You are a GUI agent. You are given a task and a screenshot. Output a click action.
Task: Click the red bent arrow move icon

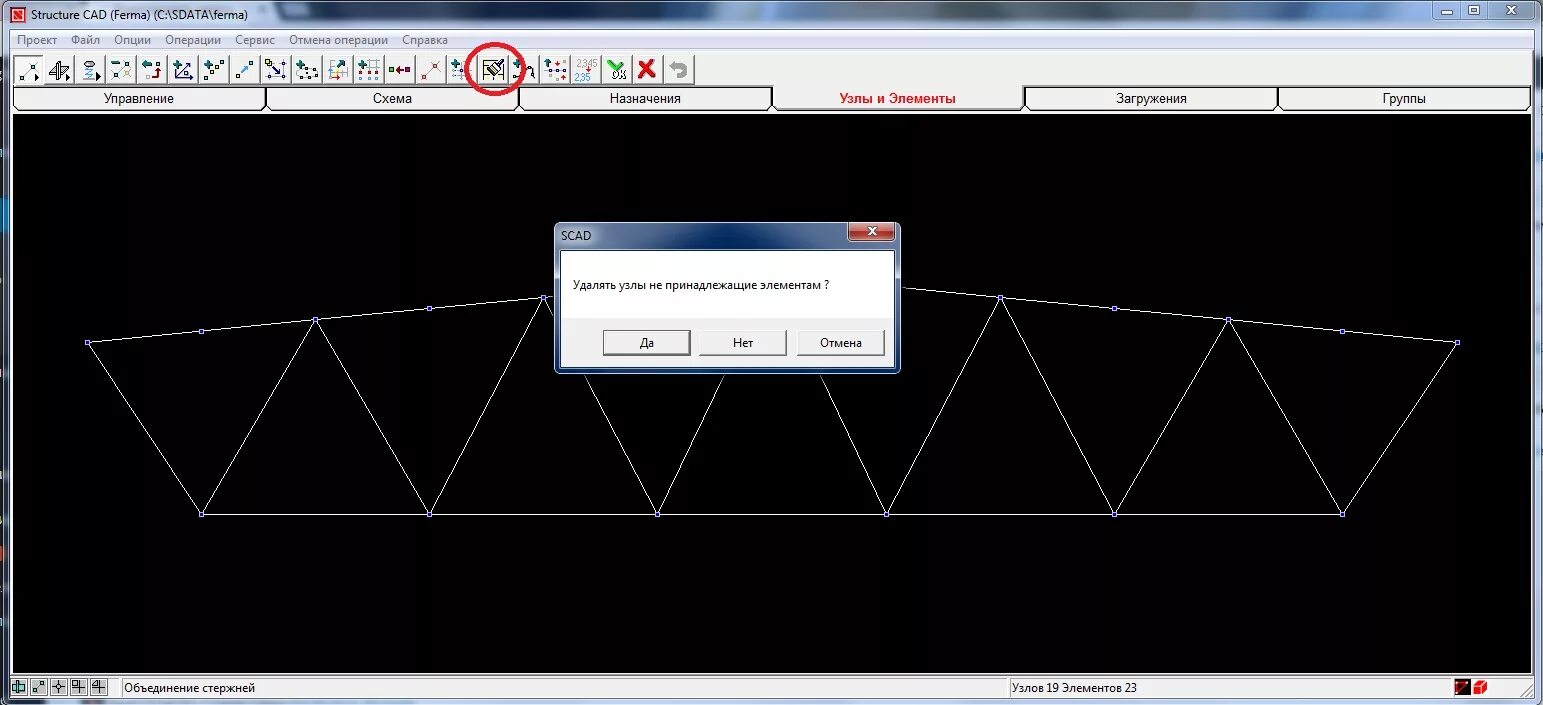coord(152,70)
